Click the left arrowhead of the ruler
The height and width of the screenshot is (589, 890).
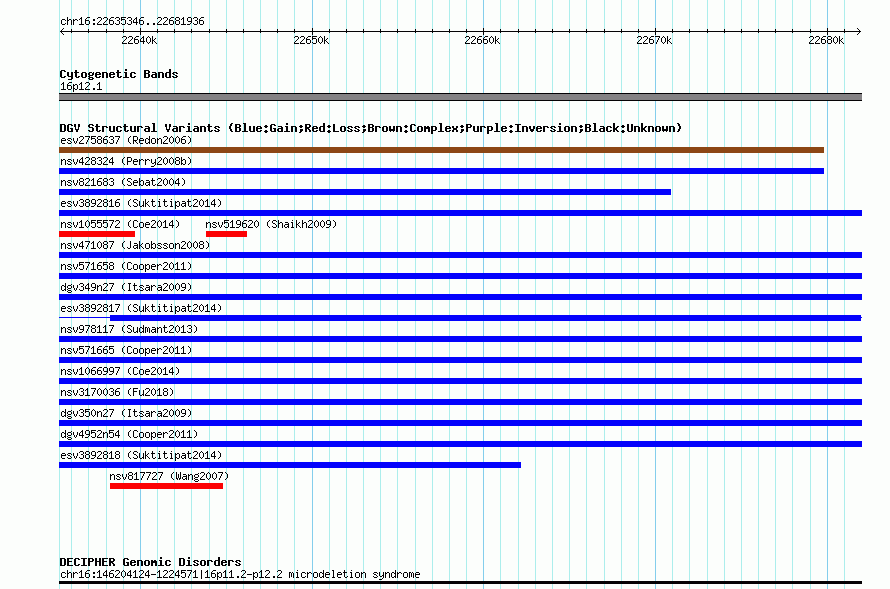point(62,31)
